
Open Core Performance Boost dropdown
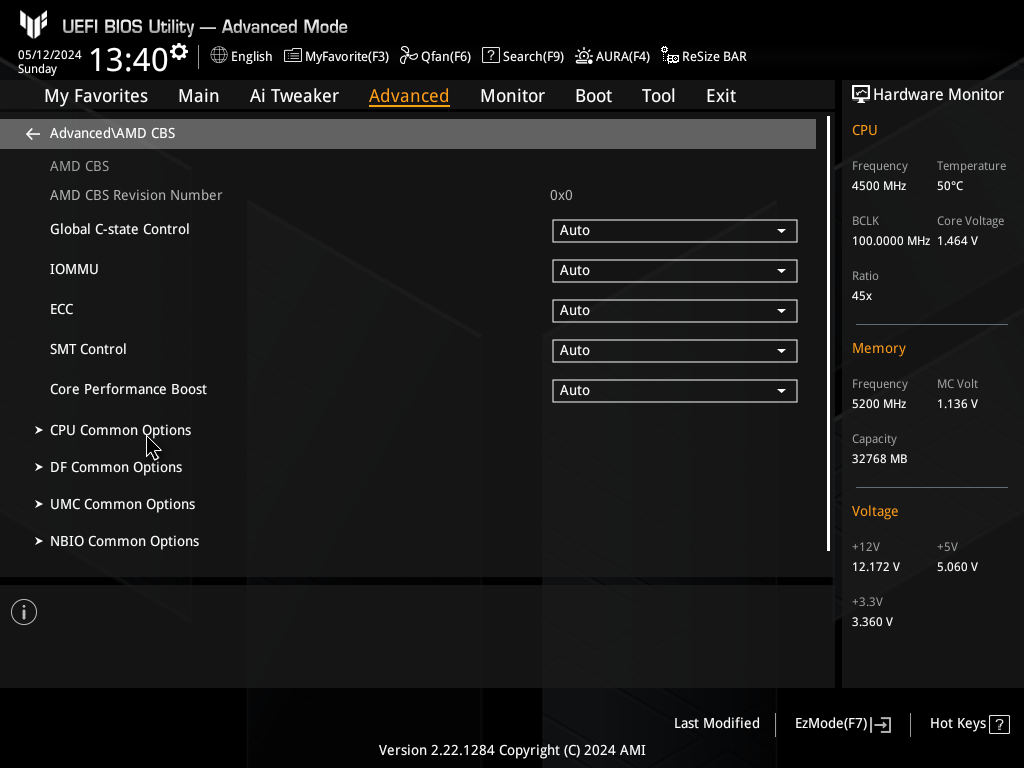click(x=675, y=391)
